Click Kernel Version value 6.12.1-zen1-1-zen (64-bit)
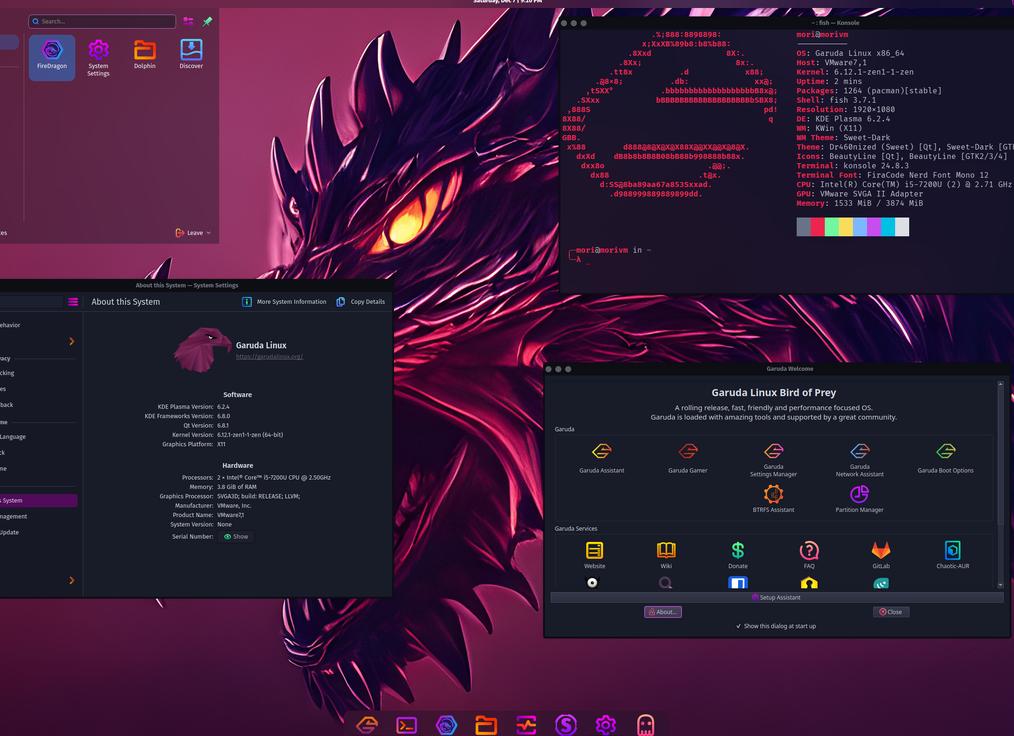 pyautogui.click(x=250, y=435)
